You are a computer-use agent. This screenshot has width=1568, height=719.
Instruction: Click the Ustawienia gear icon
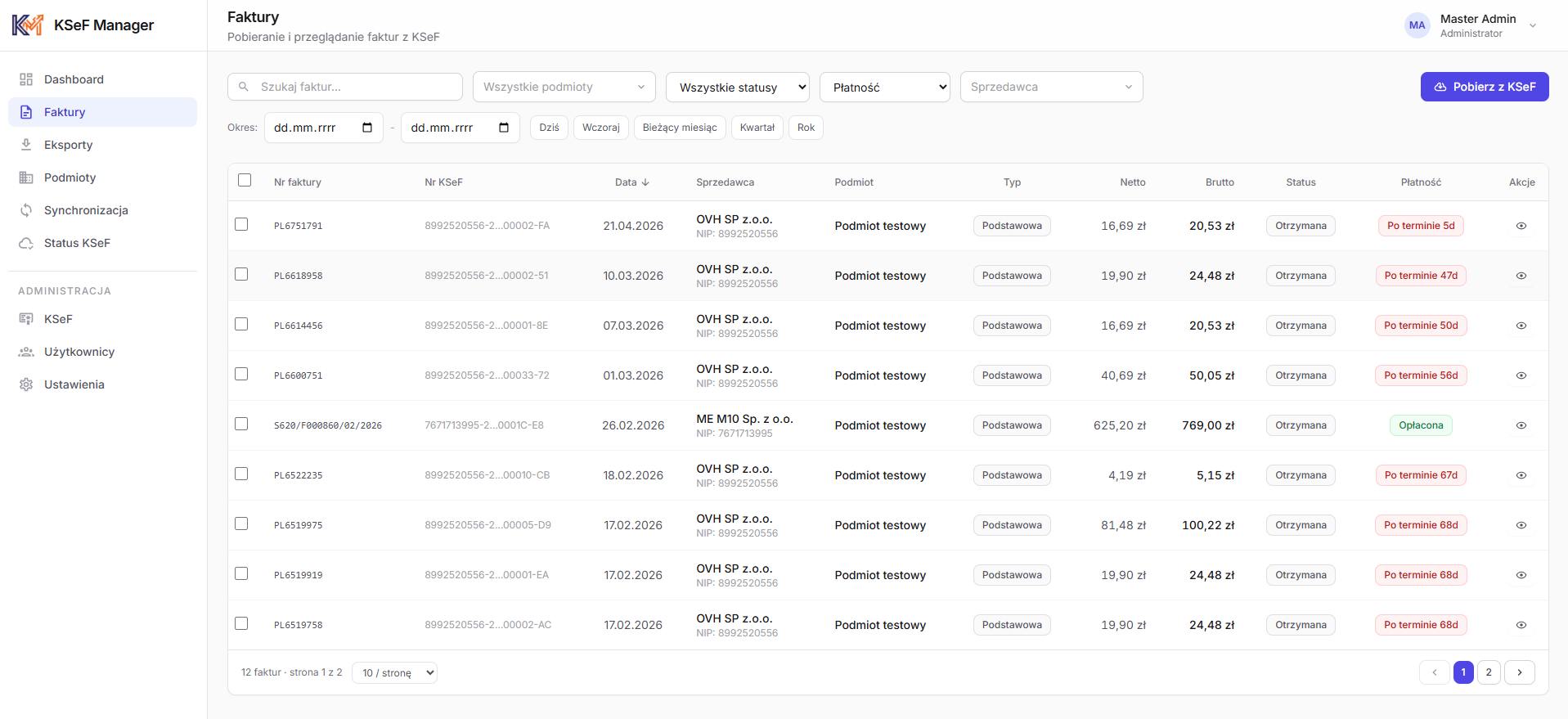click(26, 384)
